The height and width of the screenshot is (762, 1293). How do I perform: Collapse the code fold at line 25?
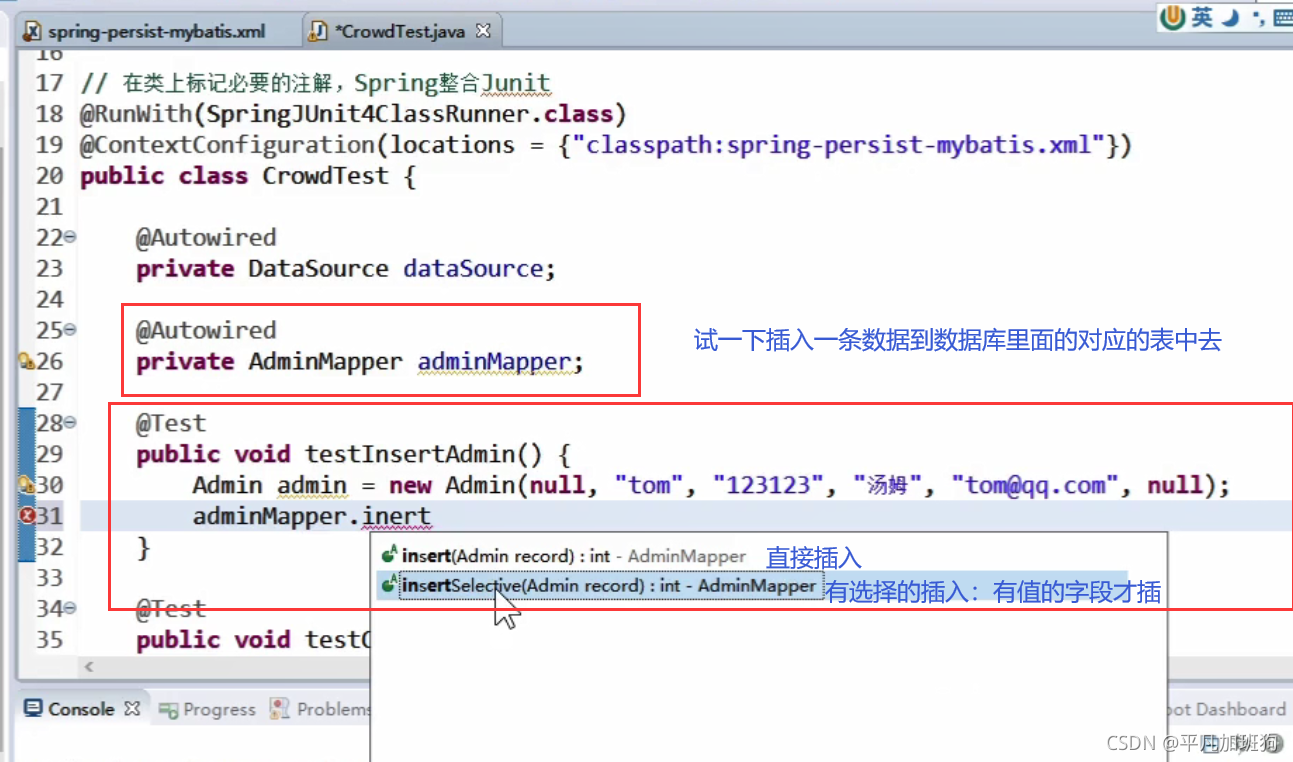pyautogui.click(x=70, y=330)
